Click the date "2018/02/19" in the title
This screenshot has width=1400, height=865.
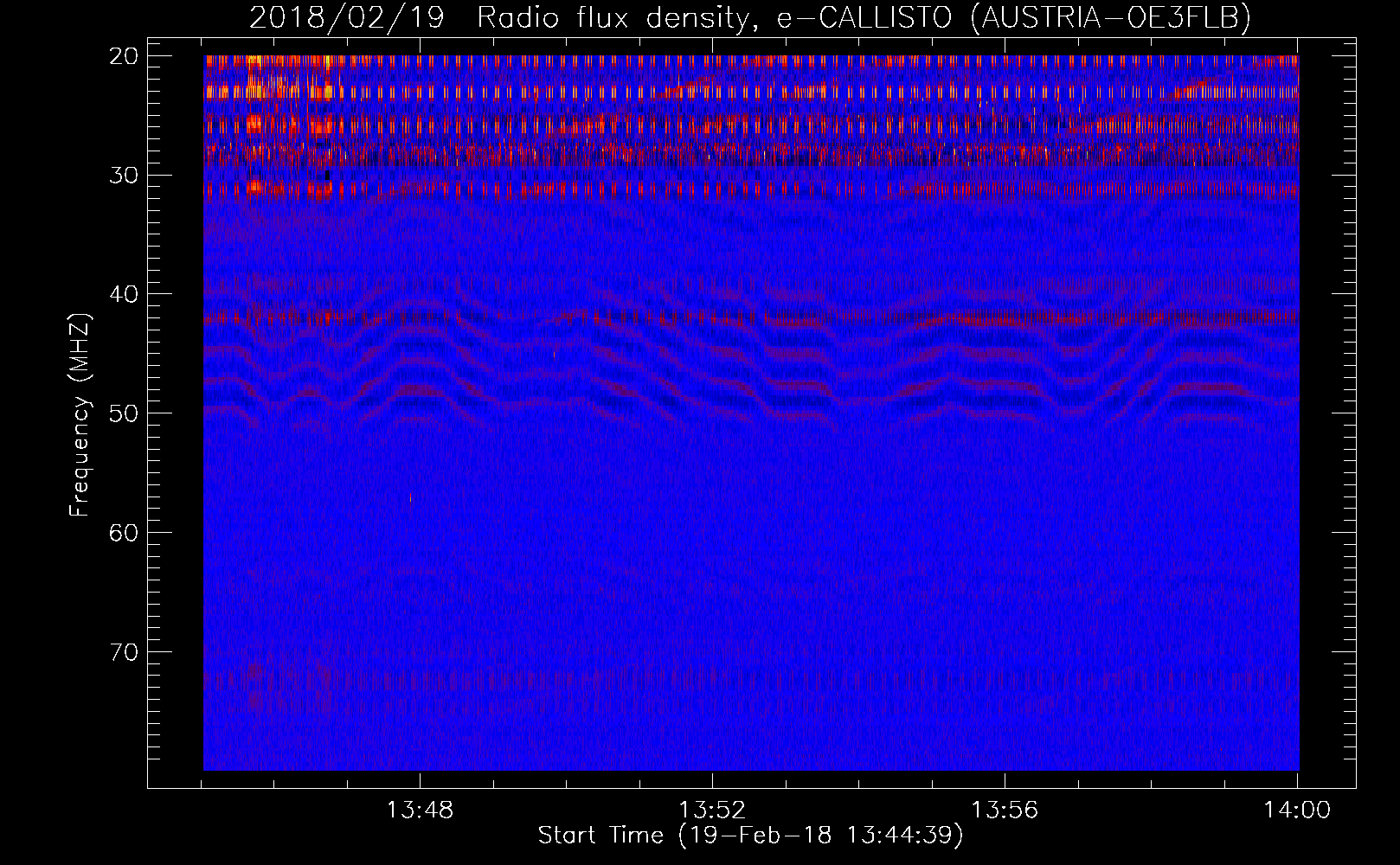347,18
